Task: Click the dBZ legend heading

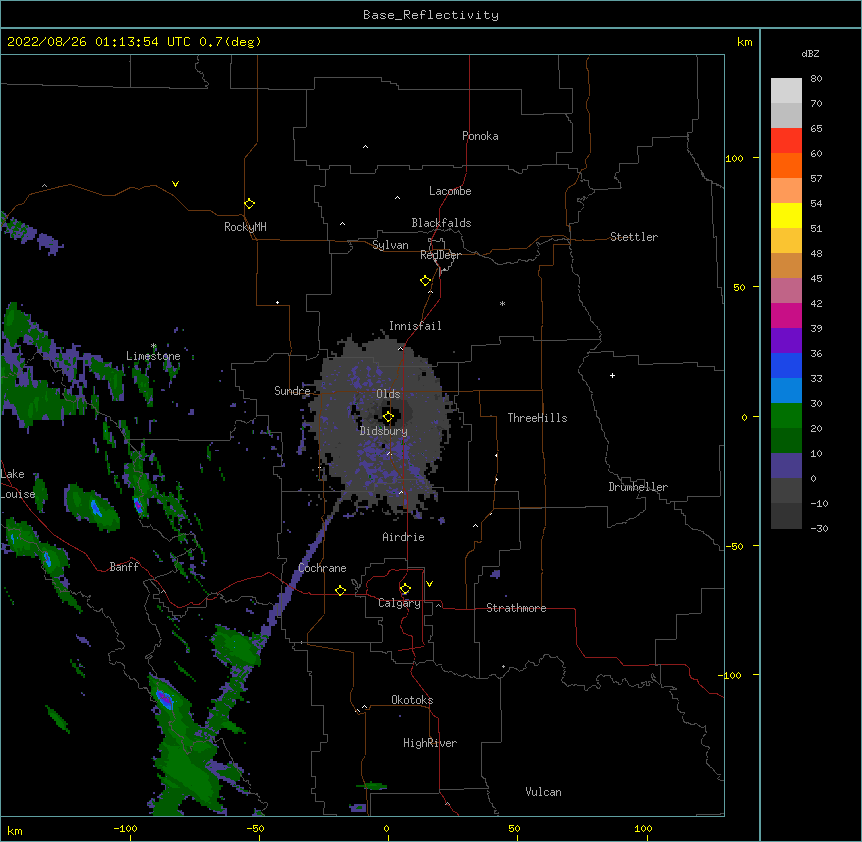Action: pyautogui.click(x=810, y=54)
